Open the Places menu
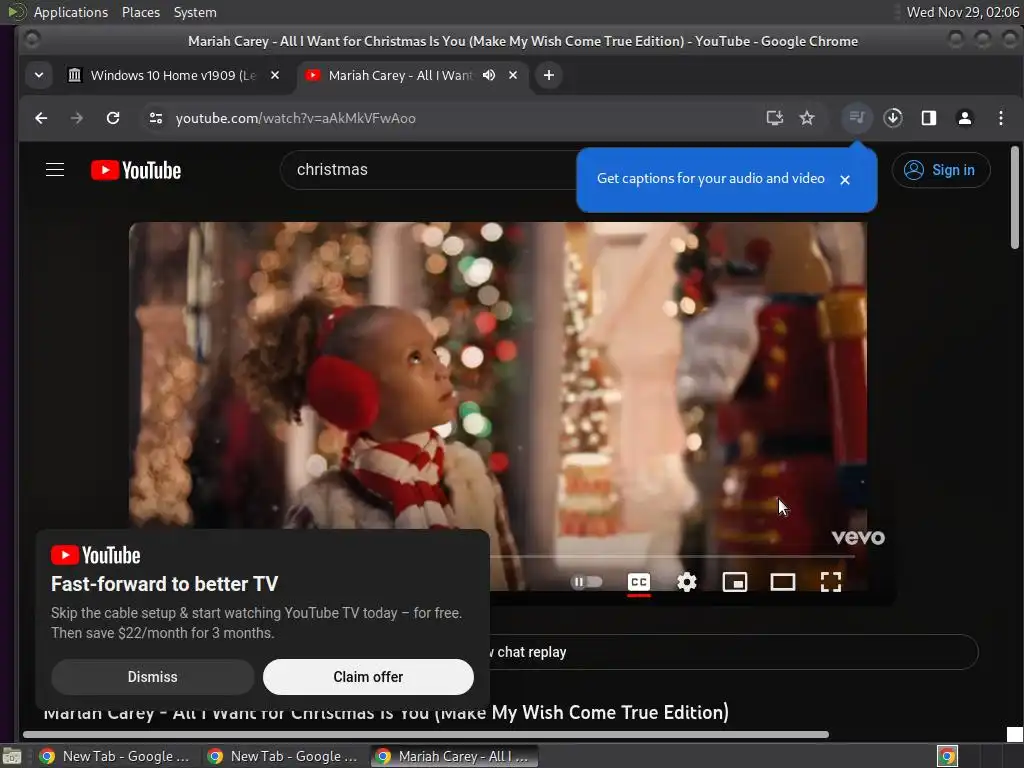 [141, 12]
